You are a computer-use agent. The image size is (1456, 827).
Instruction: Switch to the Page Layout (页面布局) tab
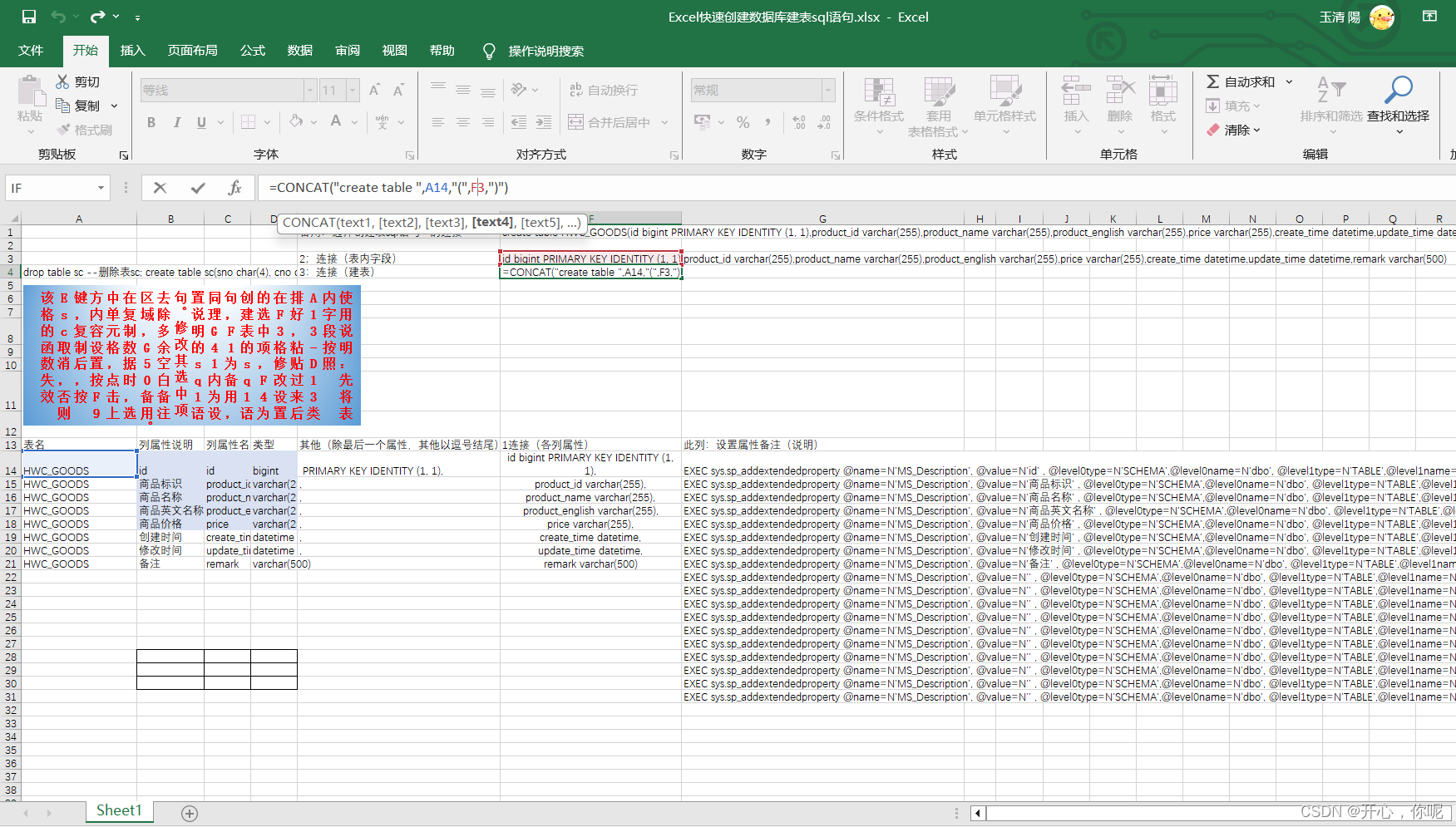193,51
